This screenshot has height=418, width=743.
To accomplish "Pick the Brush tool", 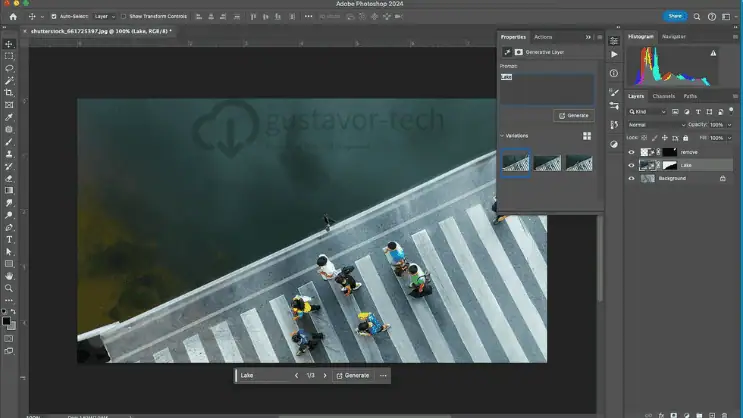I will coord(9,142).
